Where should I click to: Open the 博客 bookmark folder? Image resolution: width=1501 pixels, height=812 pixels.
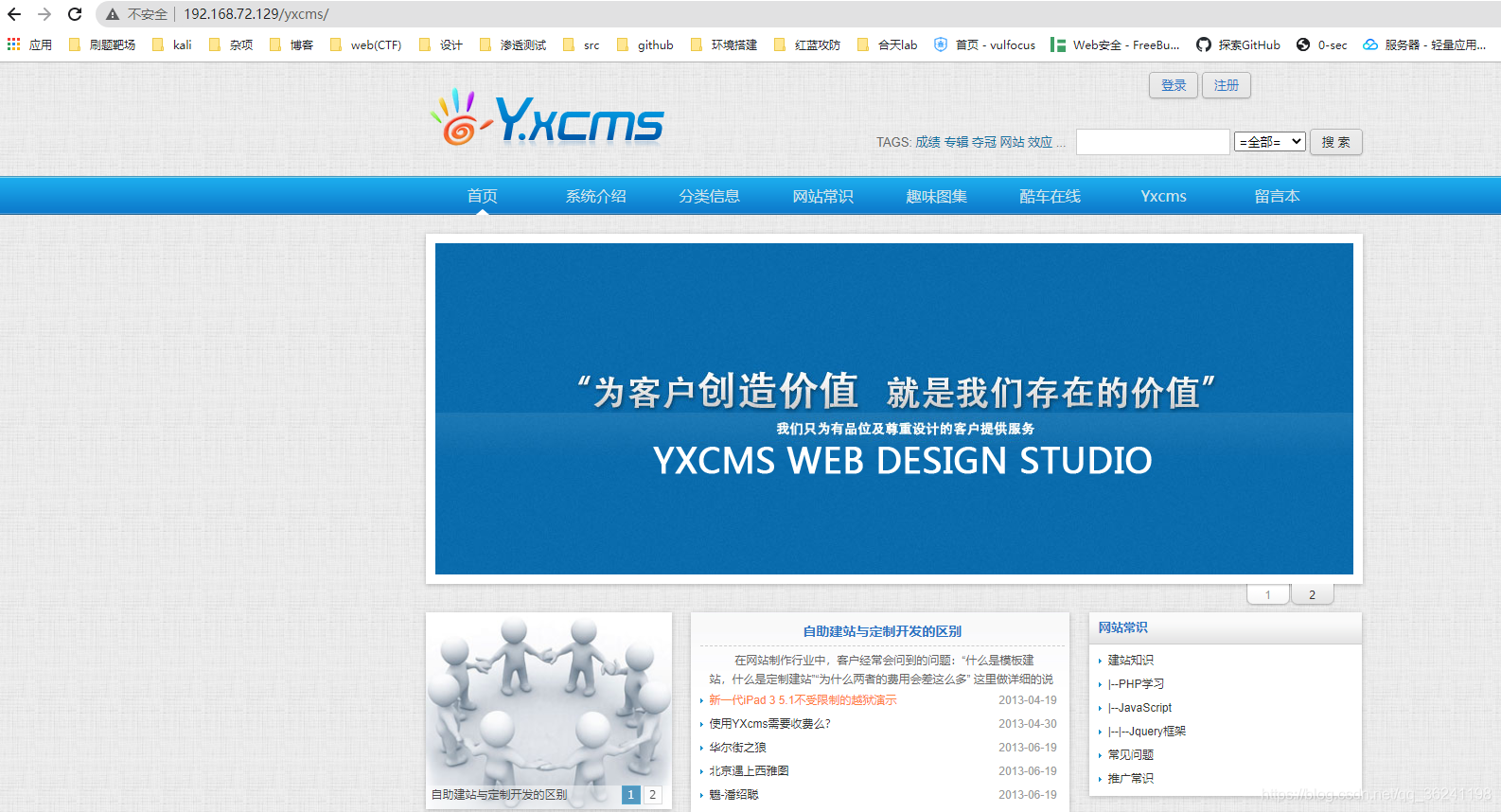point(291,44)
